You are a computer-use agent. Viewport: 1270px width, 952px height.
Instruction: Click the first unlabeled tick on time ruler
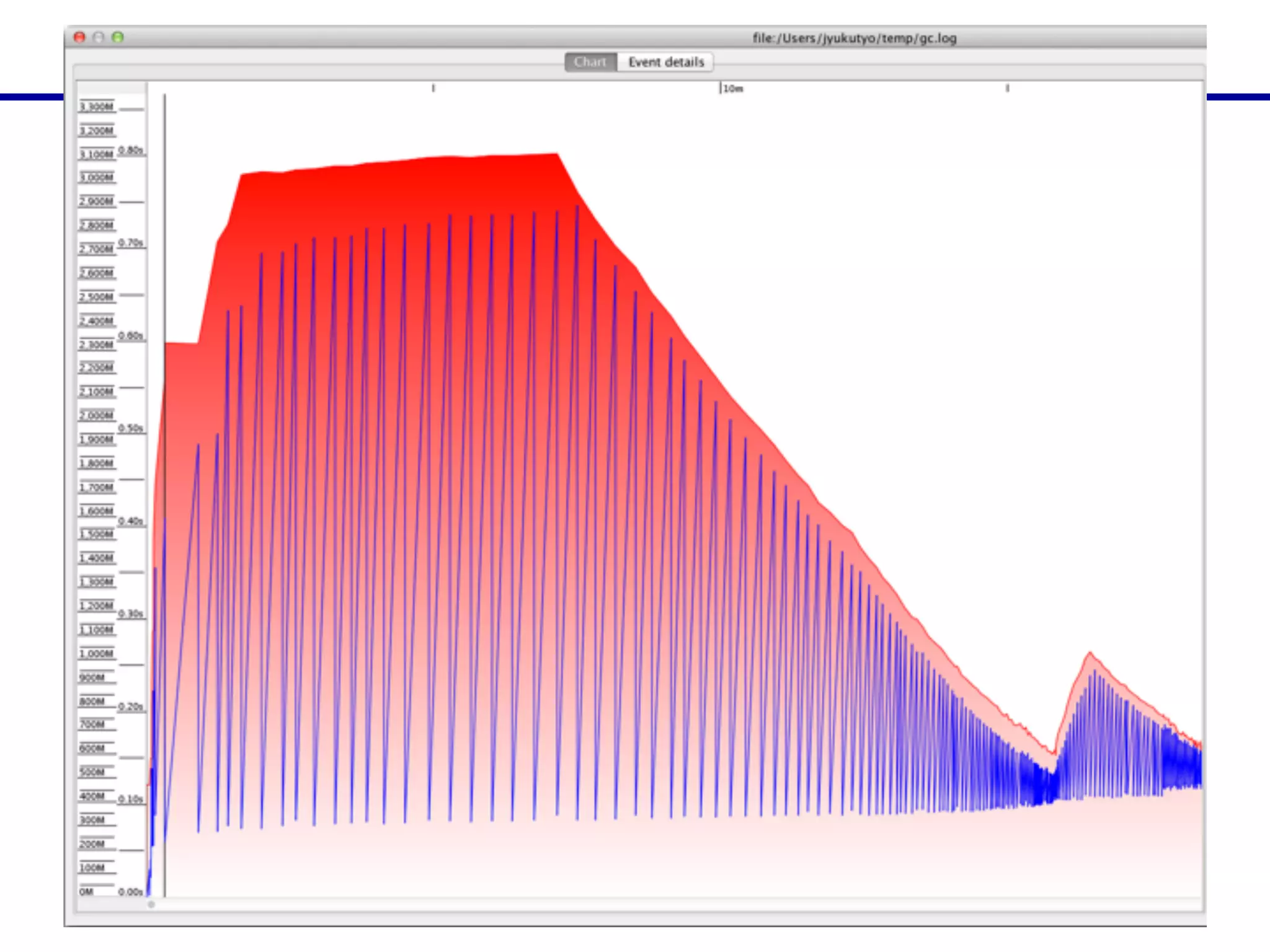coord(433,89)
